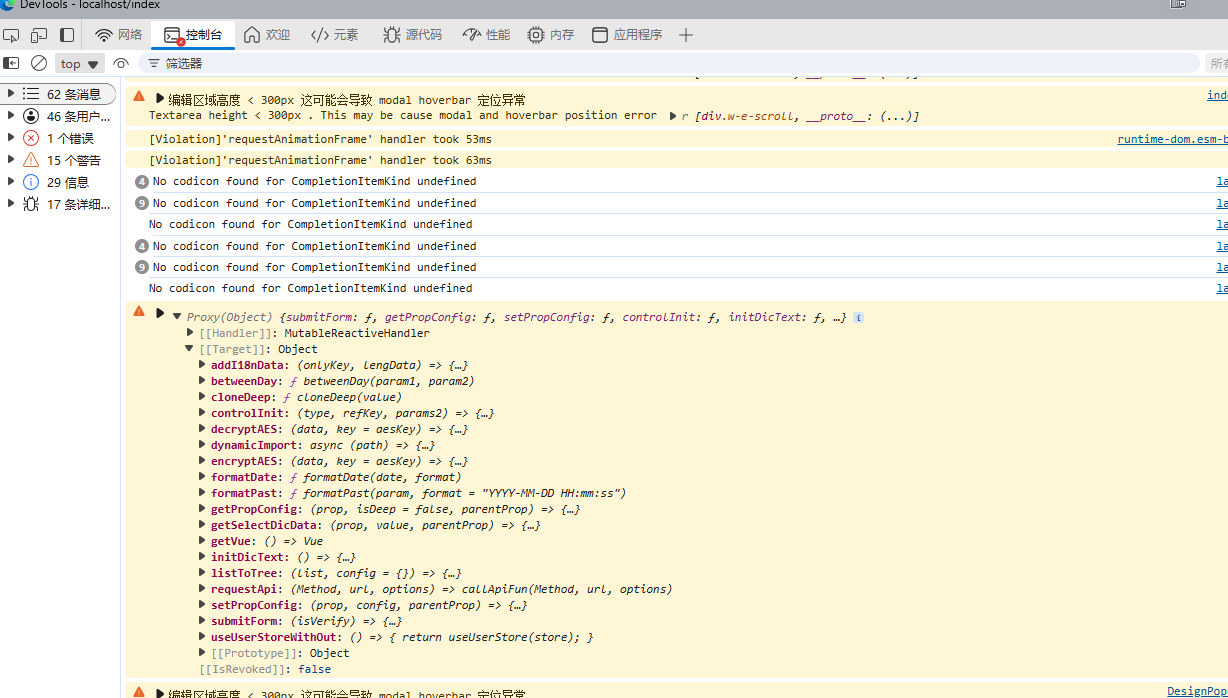Image resolution: width=1228 pixels, height=698 pixels.
Task: Expand the getSelectDicData function
Action: click(203, 525)
